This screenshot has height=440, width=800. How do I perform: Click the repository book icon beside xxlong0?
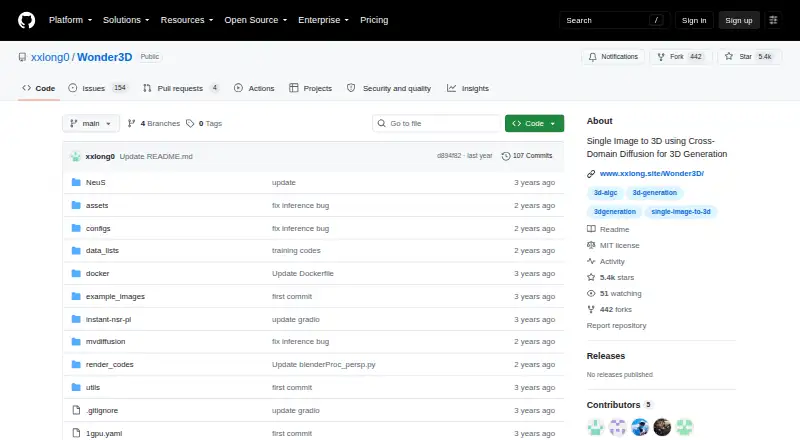click(x=22, y=57)
